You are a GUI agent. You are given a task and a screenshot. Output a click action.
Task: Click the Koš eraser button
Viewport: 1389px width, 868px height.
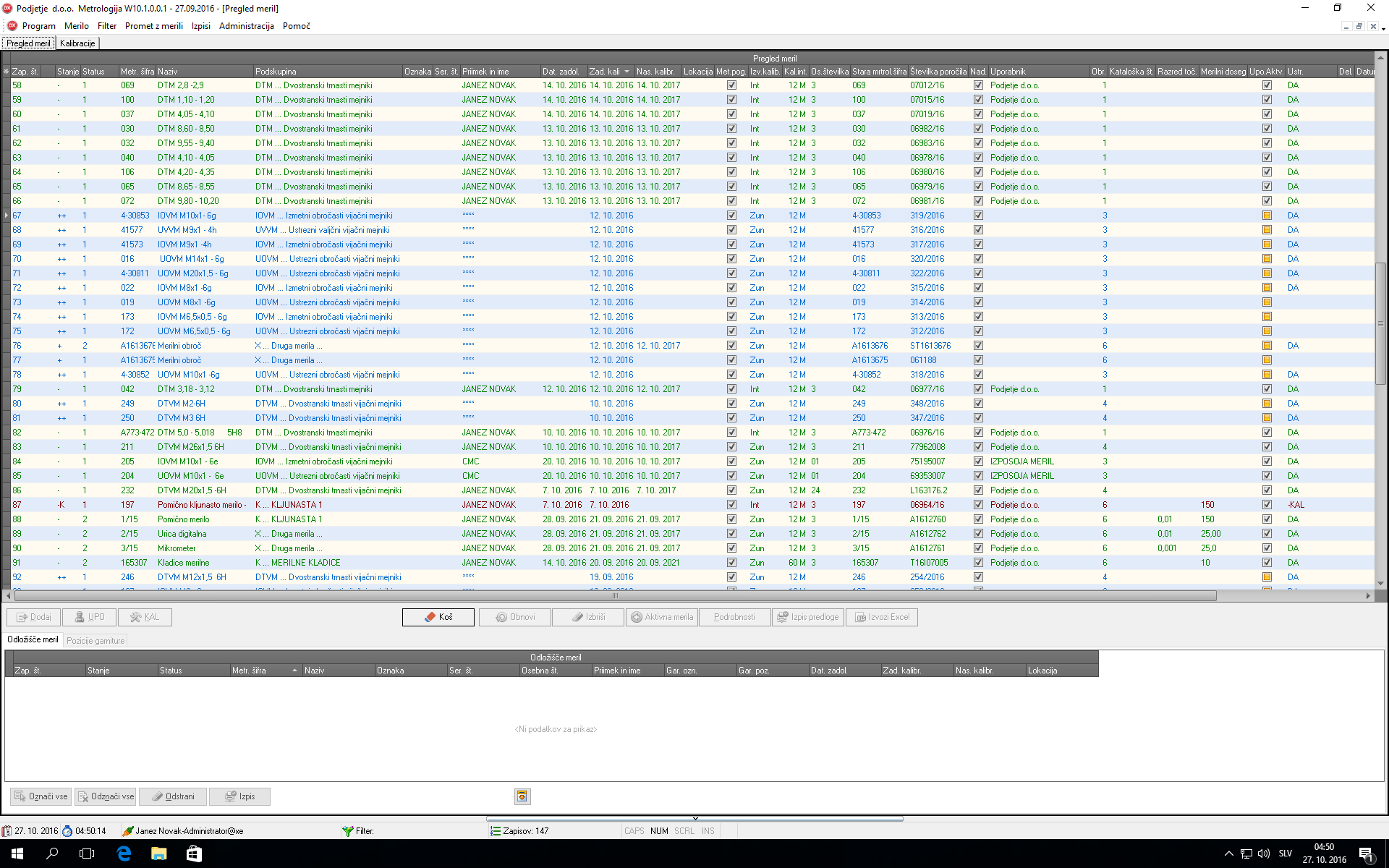coord(438,617)
